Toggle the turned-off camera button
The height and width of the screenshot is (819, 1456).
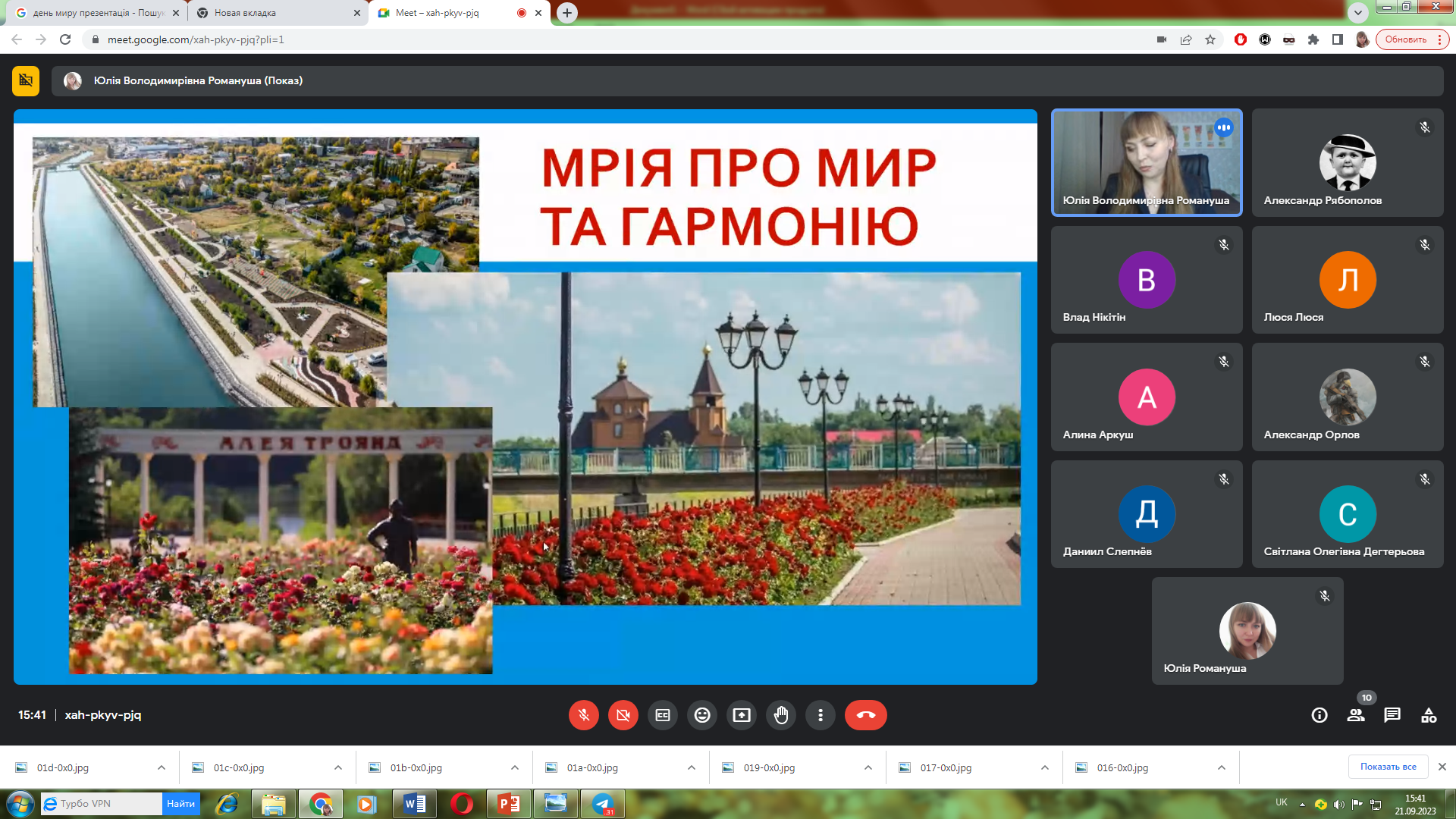click(x=623, y=715)
